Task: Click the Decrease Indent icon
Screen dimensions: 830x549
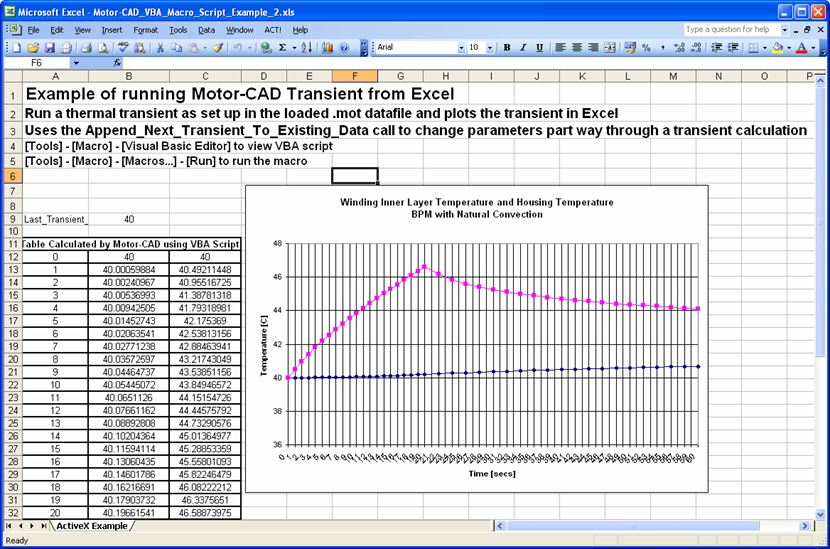Action: pos(717,48)
